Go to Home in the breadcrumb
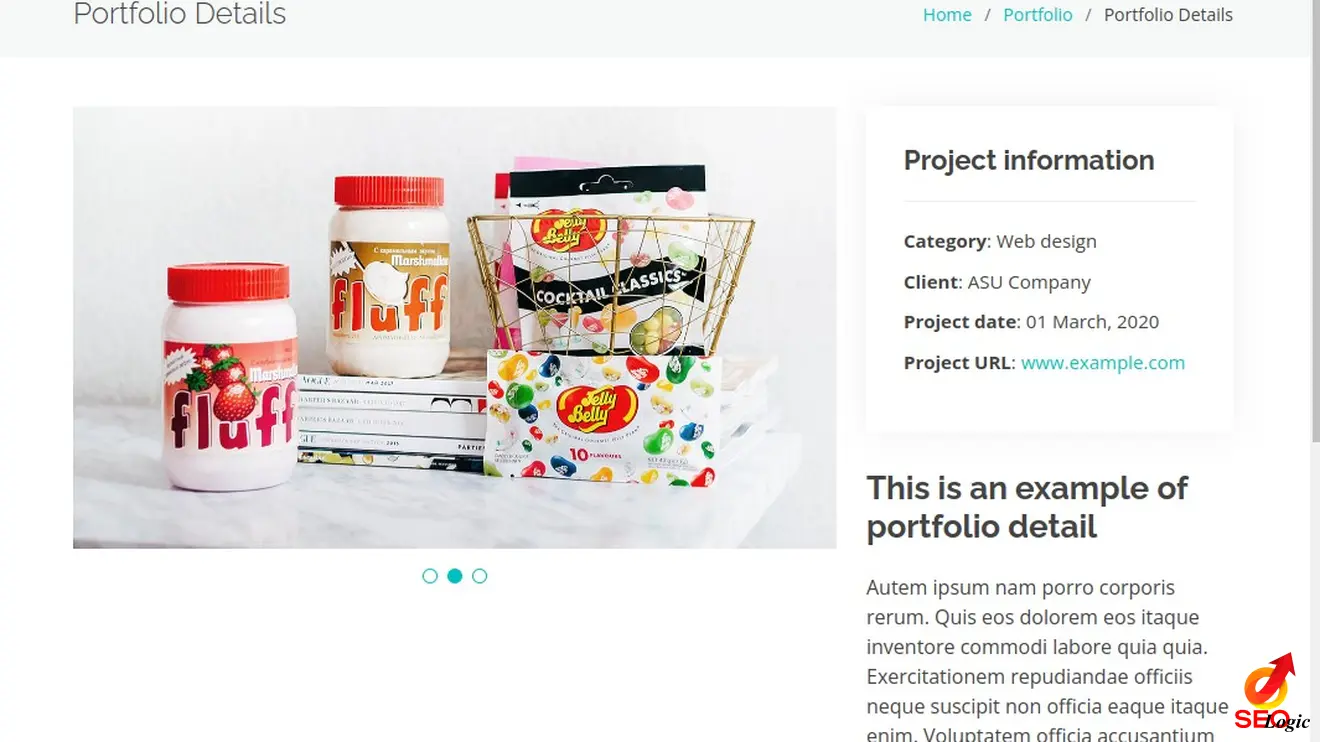Viewport: 1320px width, 742px height. tap(947, 15)
